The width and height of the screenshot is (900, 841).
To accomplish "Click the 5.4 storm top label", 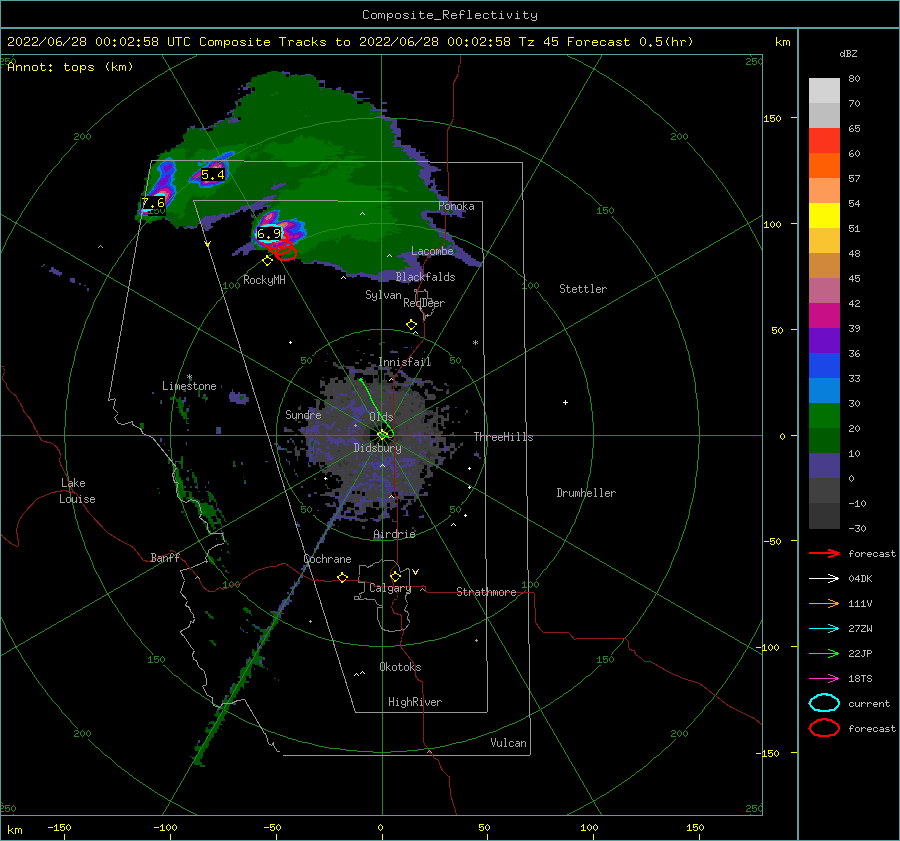I will click(212, 175).
